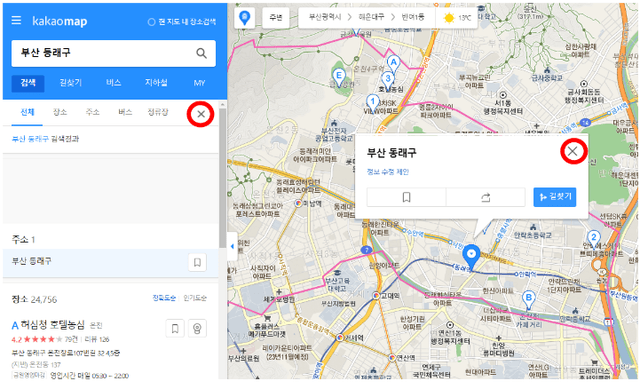Close the search results panel
This screenshot has height=383, width=640.
[x=201, y=114]
